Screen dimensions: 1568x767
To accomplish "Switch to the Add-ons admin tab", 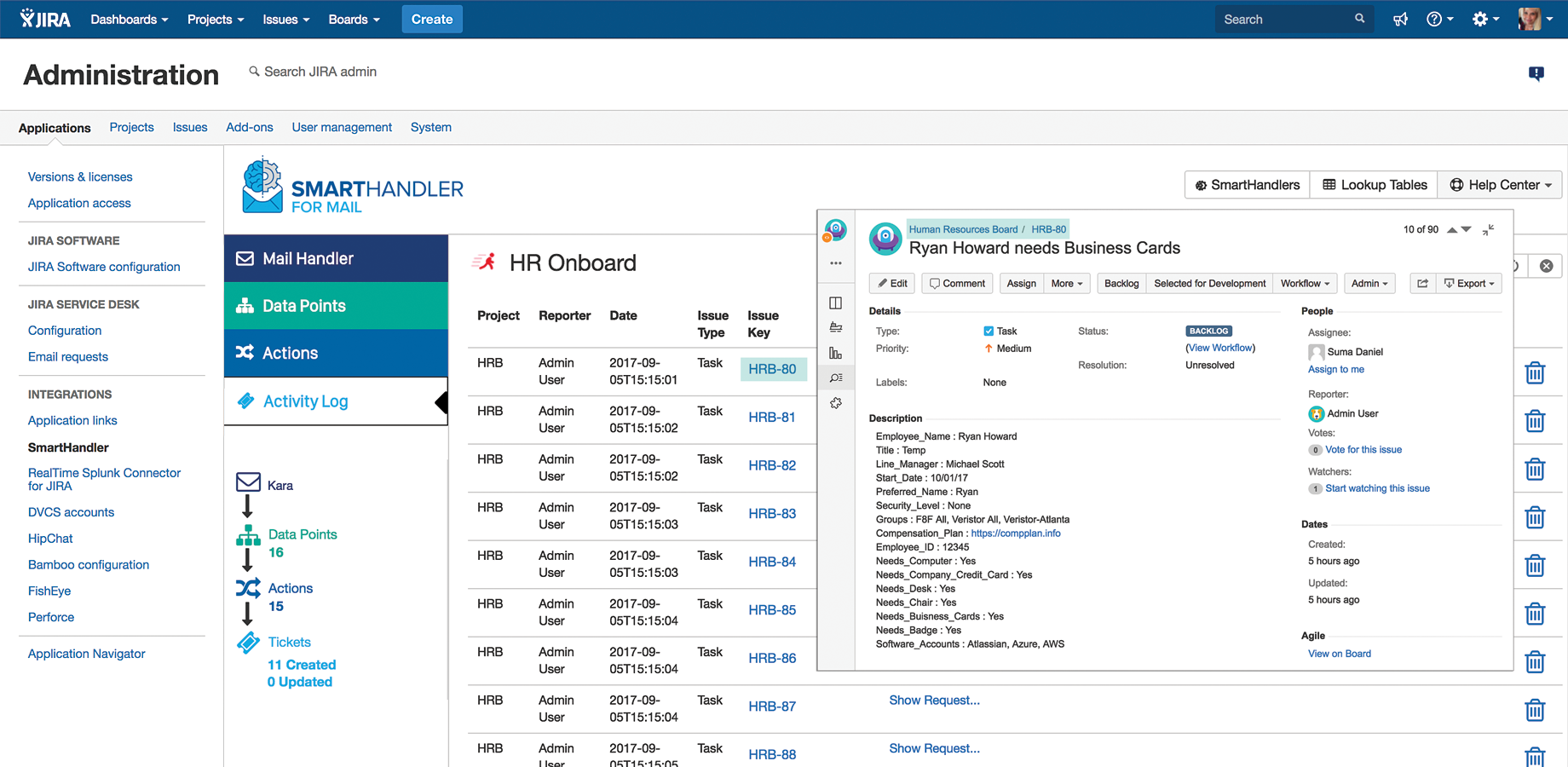I will coord(250,127).
